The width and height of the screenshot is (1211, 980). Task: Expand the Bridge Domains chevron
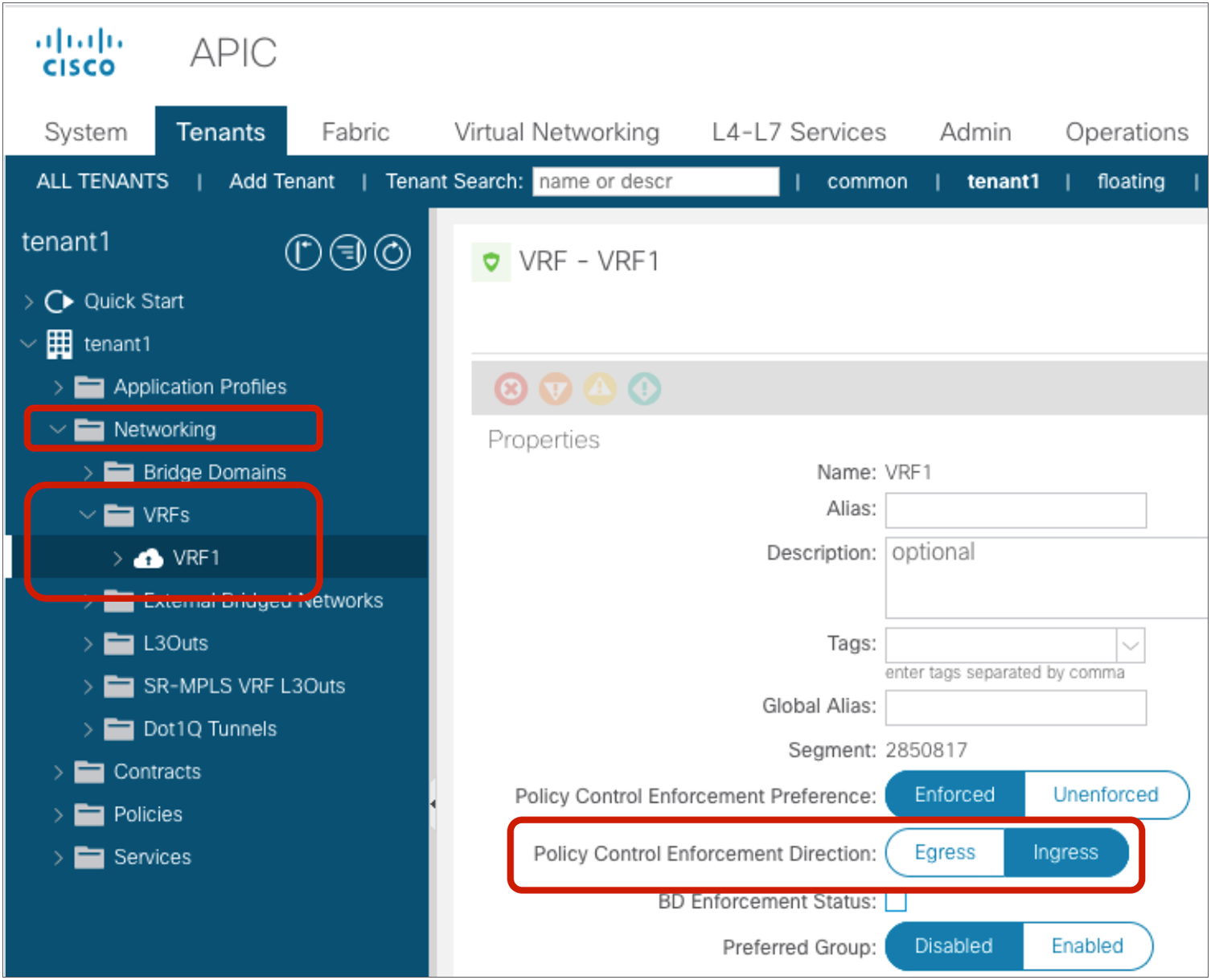[x=88, y=473]
